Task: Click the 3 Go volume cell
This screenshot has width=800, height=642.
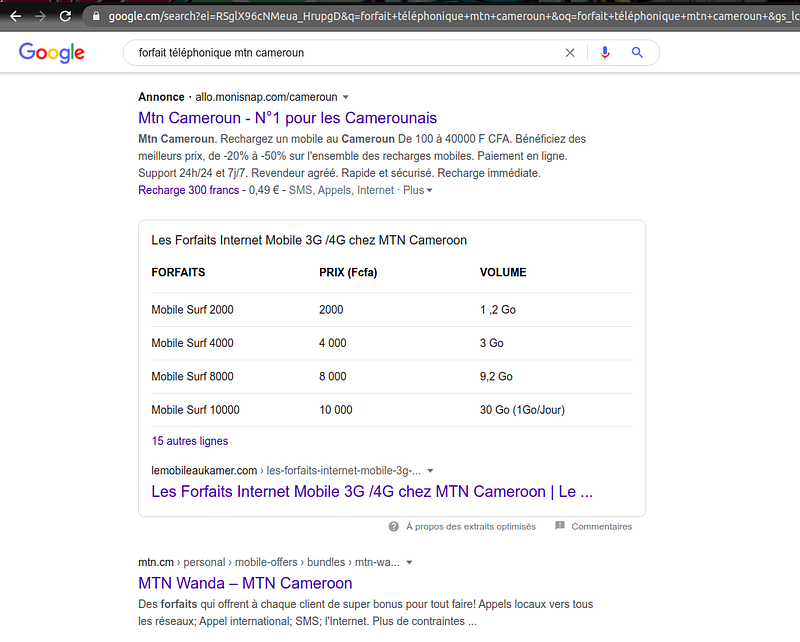Action: click(491, 343)
